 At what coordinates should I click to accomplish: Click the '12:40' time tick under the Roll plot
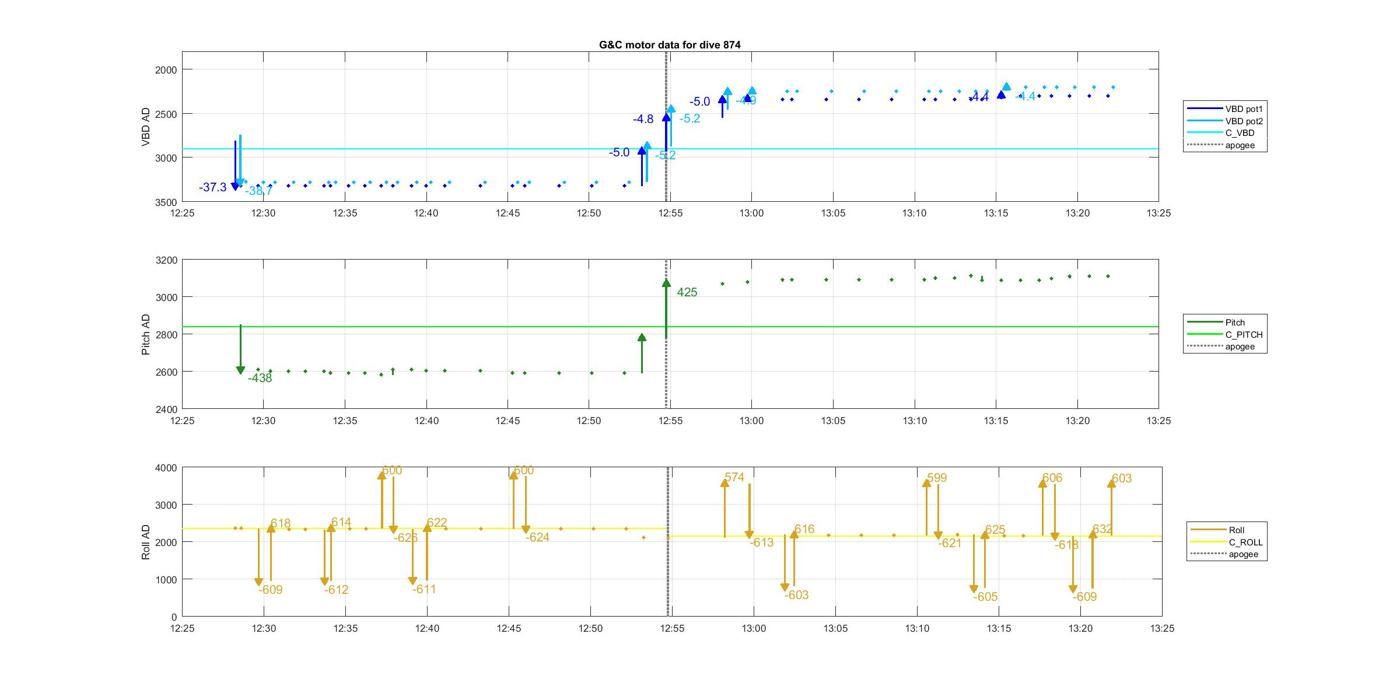427,628
